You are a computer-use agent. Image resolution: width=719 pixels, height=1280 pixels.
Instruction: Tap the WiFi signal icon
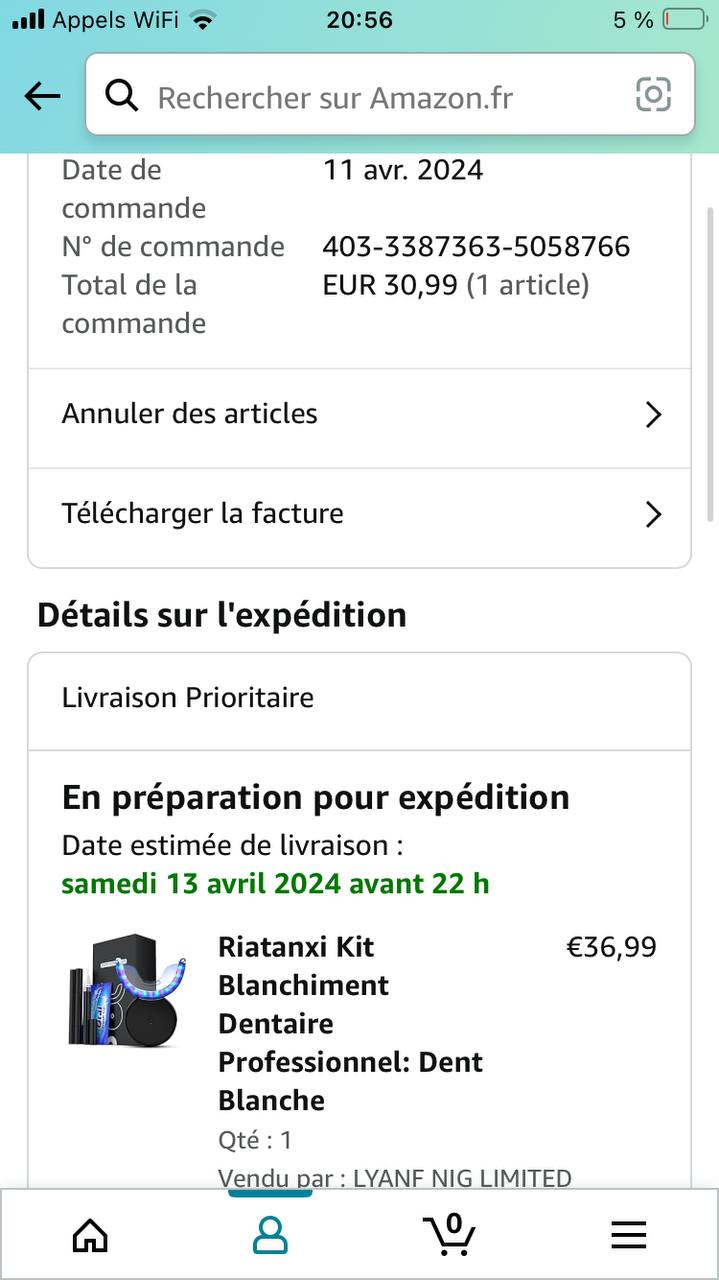(203, 20)
